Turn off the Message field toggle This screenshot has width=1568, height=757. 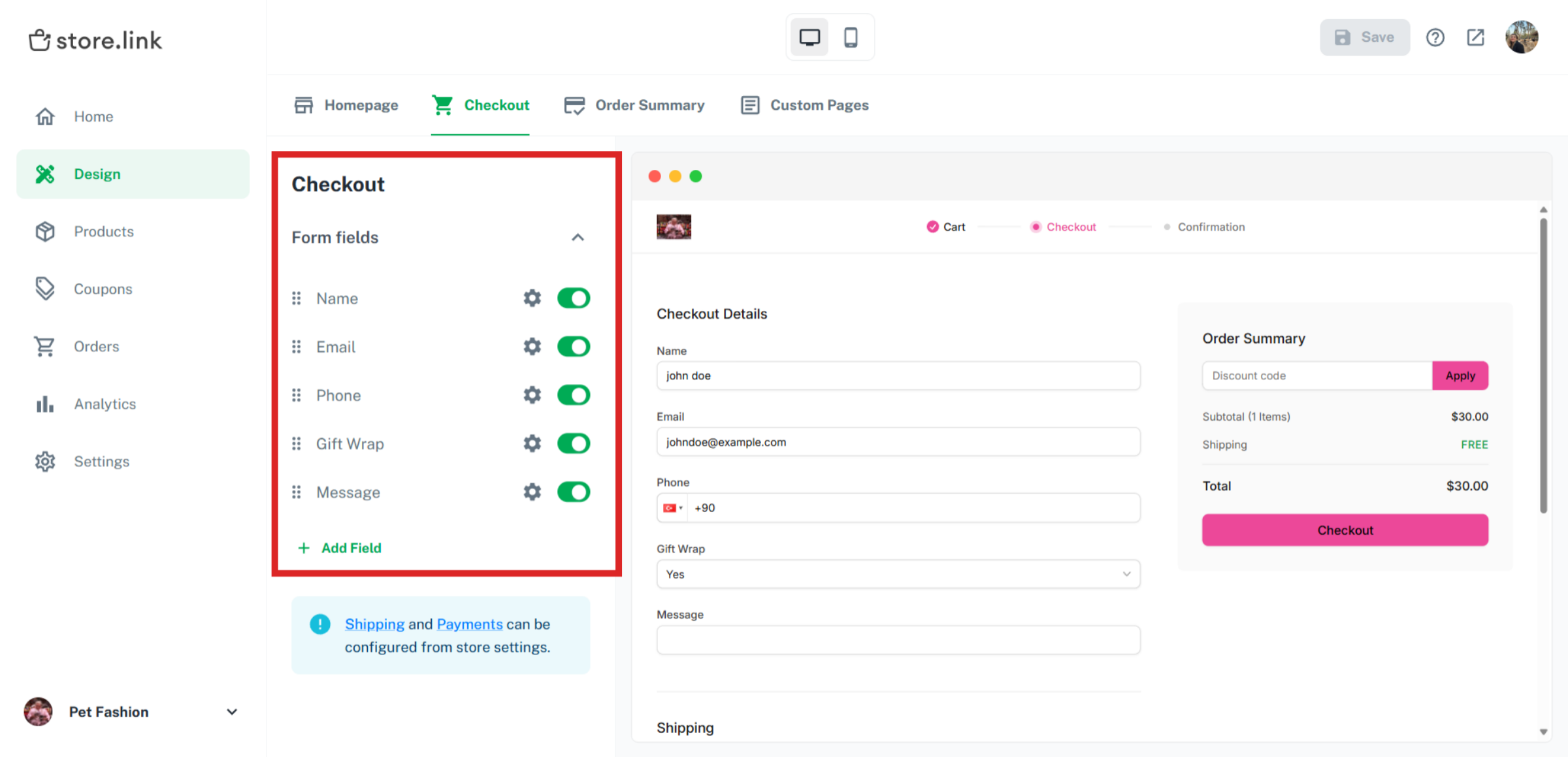click(573, 492)
